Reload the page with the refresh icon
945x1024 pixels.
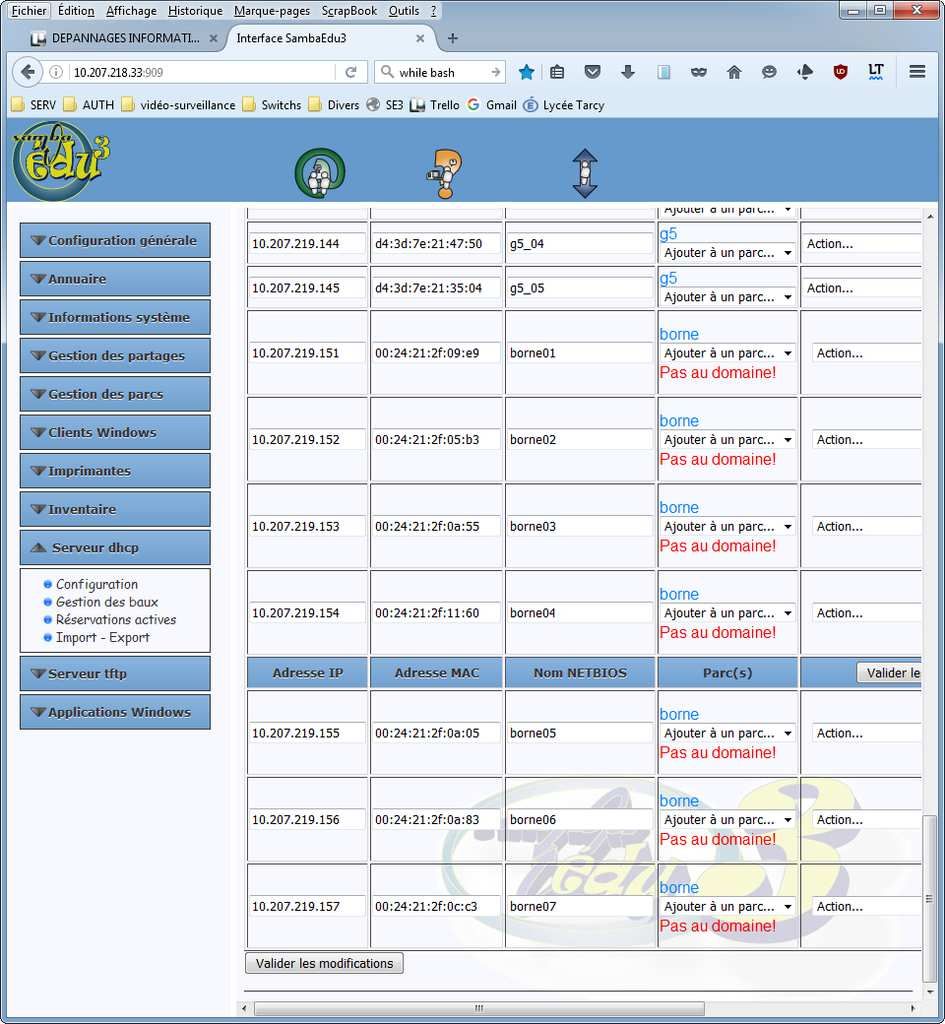(x=351, y=72)
